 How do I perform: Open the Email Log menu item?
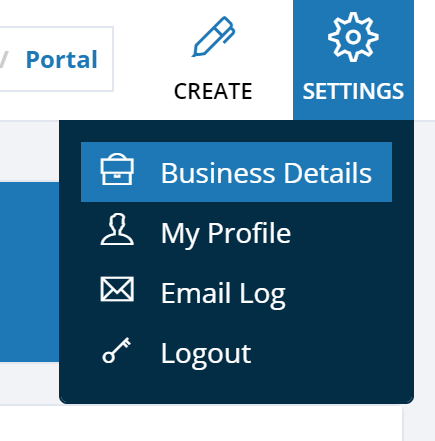(236, 292)
